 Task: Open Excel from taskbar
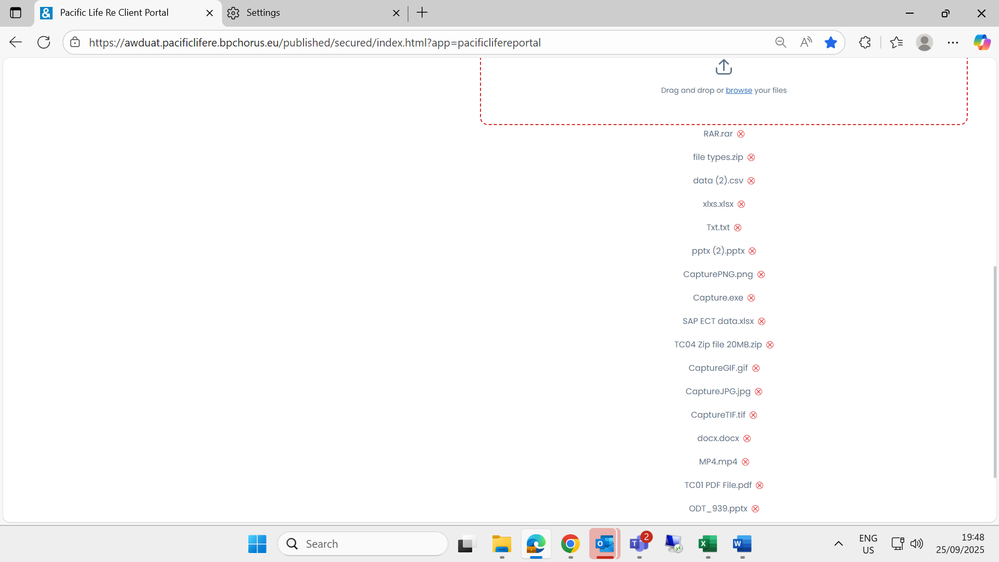point(708,544)
